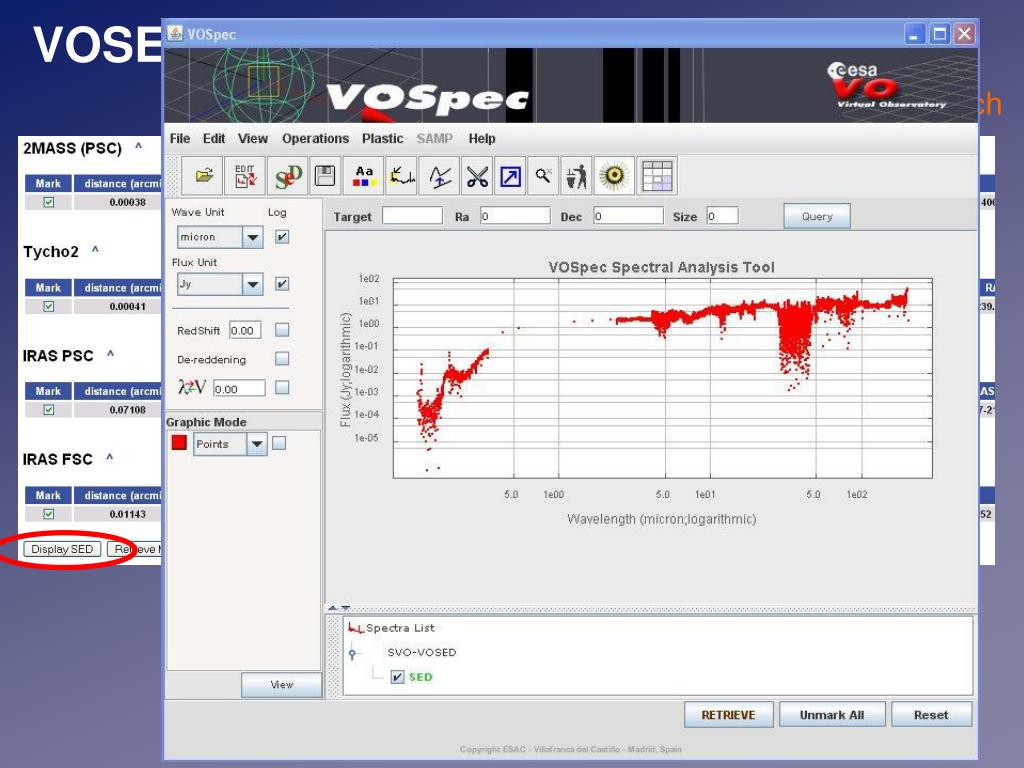Click the Query button
1024x768 pixels.
point(817,216)
